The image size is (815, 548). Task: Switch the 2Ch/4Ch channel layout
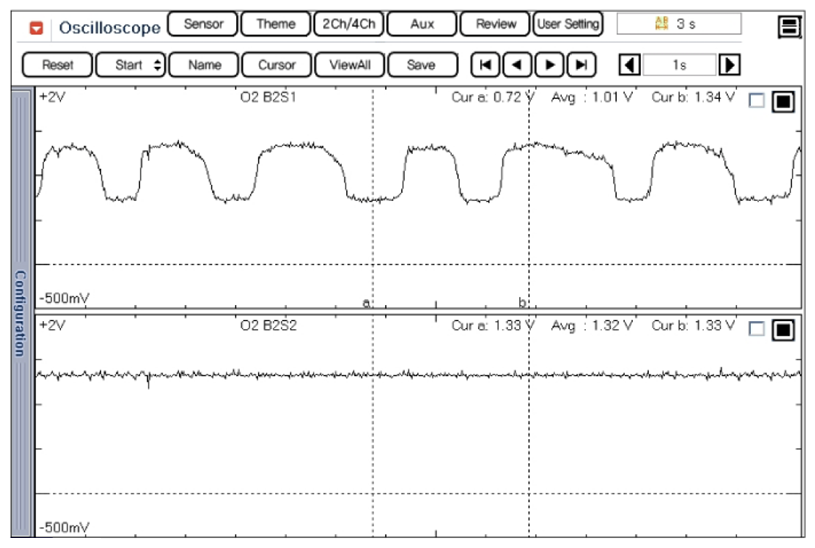(x=347, y=24)
